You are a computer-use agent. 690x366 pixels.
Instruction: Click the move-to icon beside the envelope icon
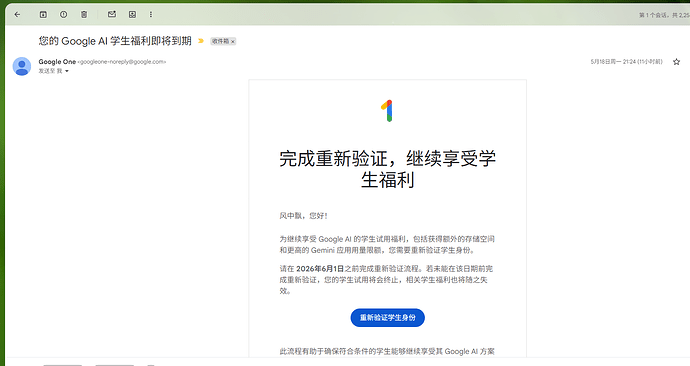[132, 15]
